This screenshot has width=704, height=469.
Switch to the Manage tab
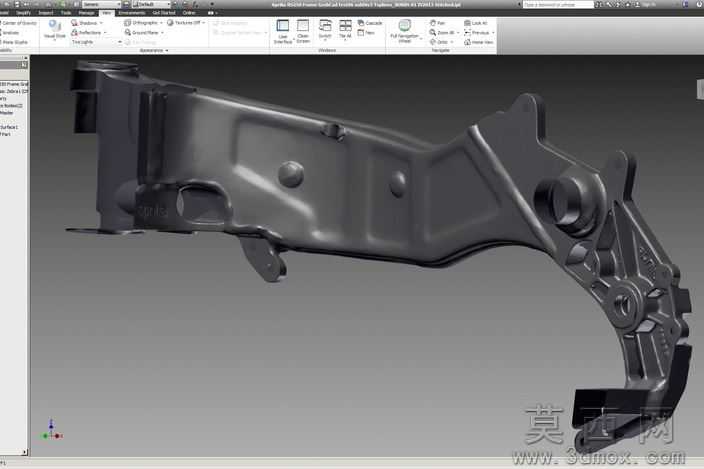[86, 13]
